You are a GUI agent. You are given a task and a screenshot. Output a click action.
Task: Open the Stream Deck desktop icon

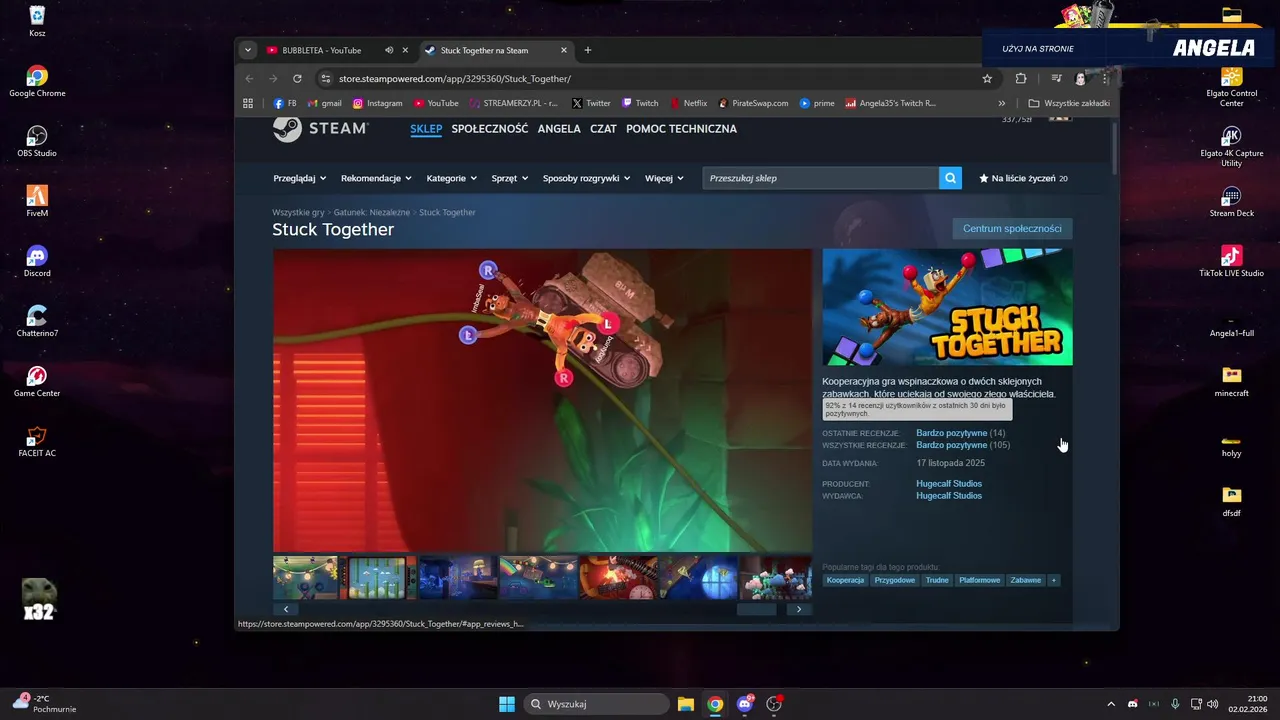(x=1232, y=201)
